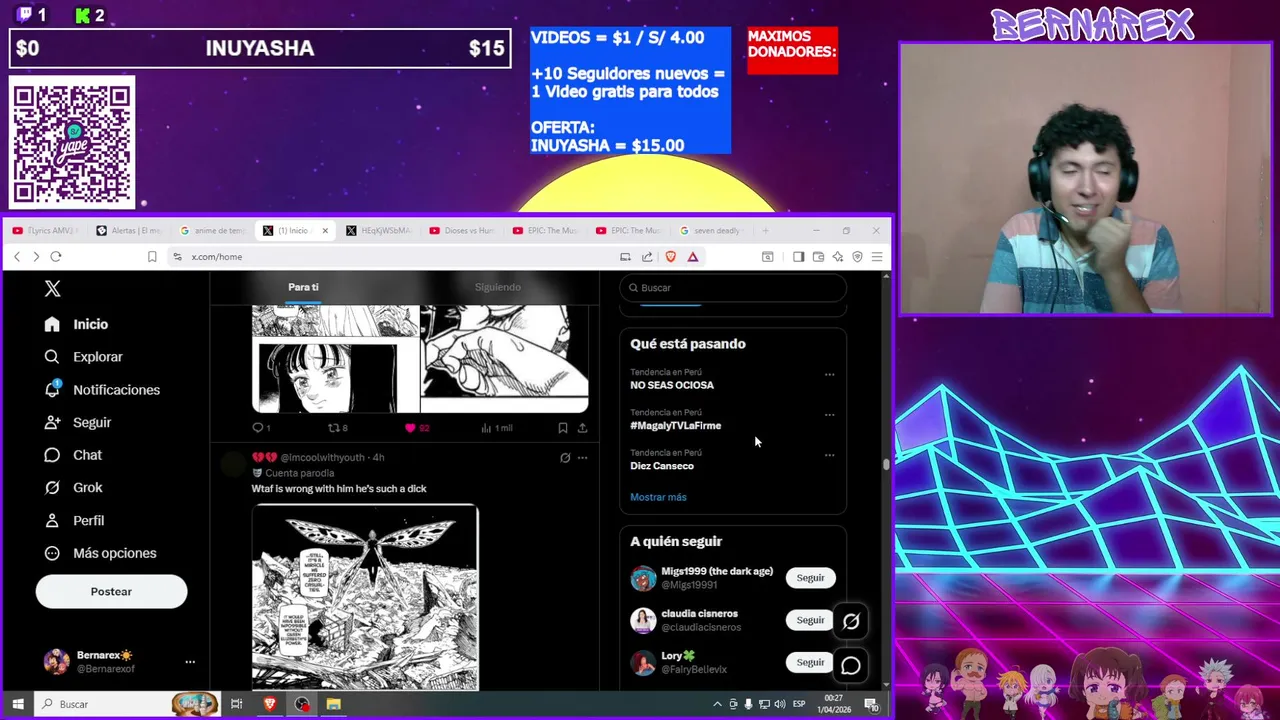Switch to seven deadly Google tab
1280x720 pixels.
pyautogui.click(x=712, y=231)
